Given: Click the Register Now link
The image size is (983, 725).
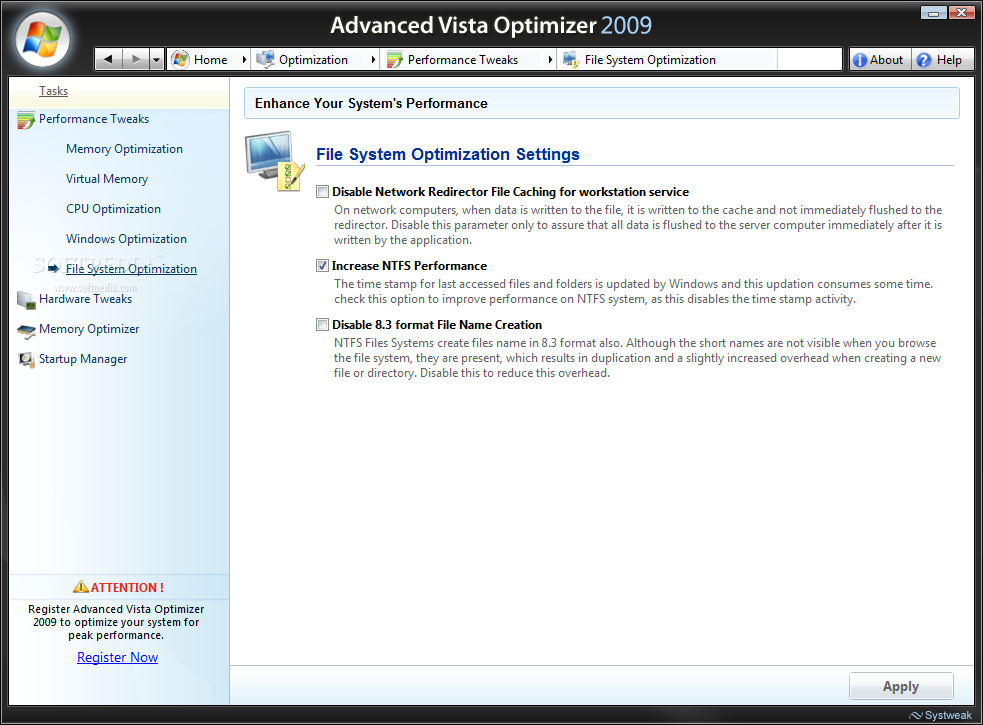Looking at the screenshot, I should (117, 657).
